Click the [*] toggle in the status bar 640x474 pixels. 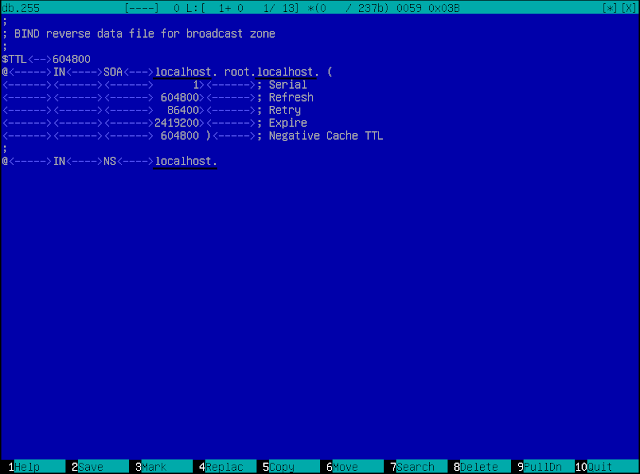tap(610, 8)
